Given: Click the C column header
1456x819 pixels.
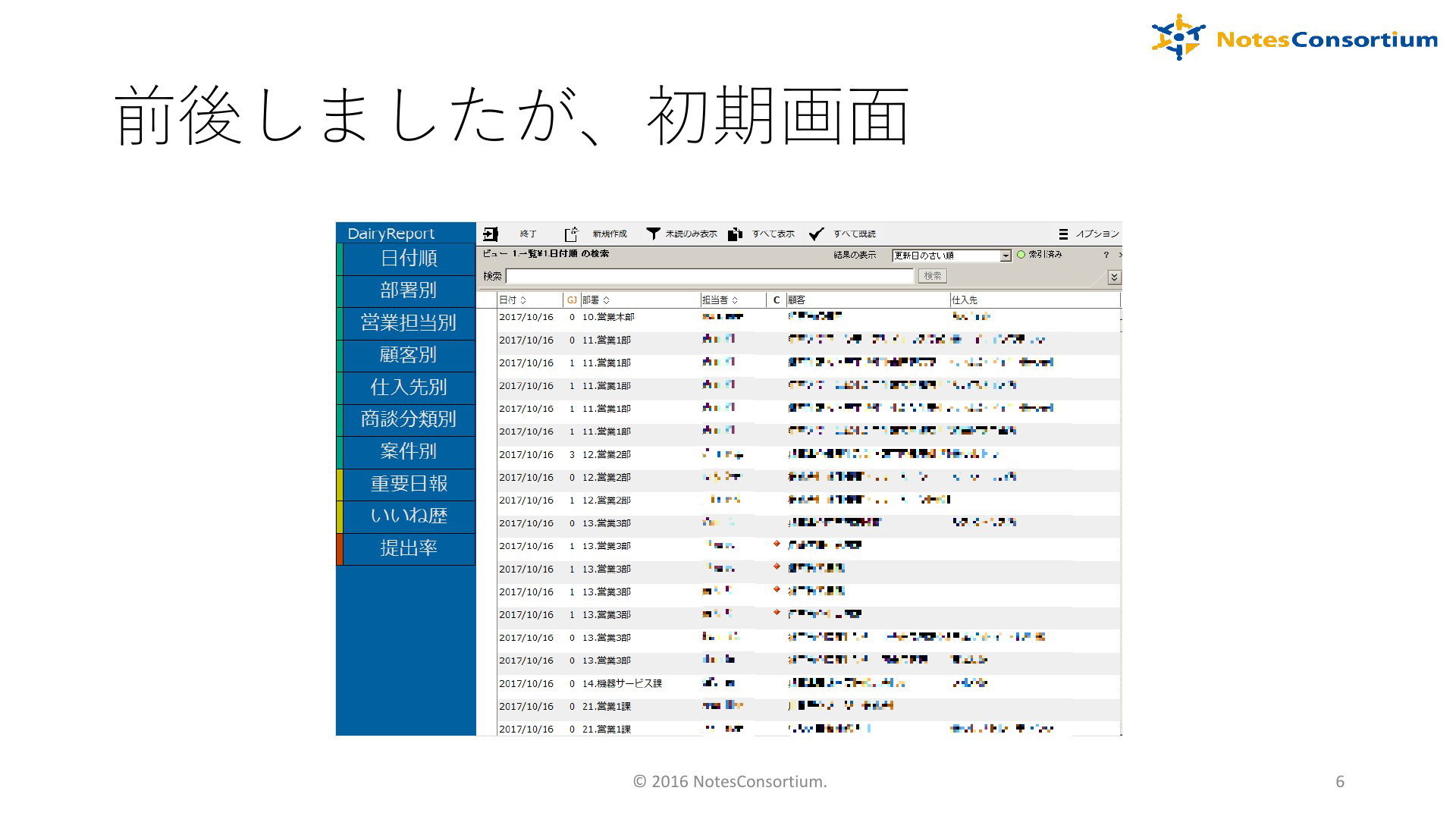Looking at the screenshot, I should click(x=777, y=300).
